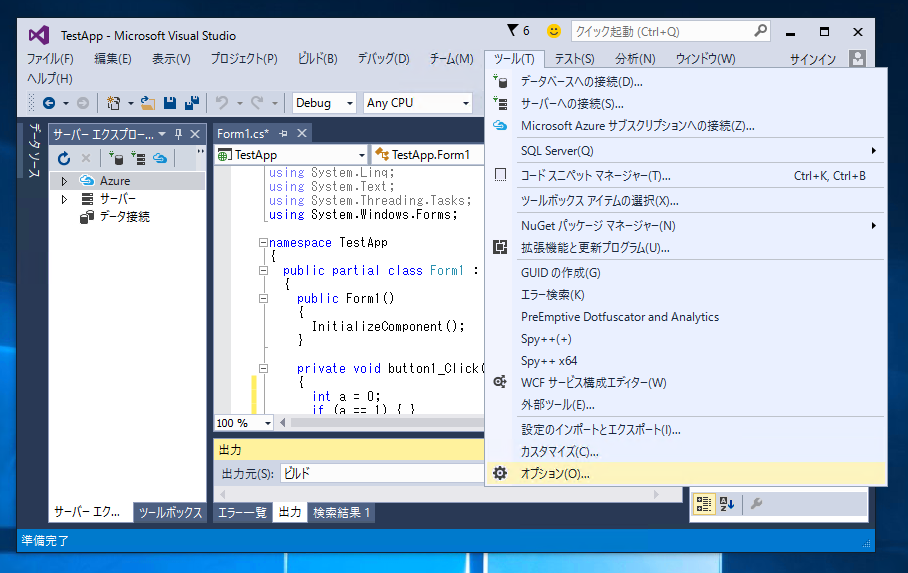Open the ビルド(B) menu
This screenshot has width=908, height=573.
[x=317, y=59]
